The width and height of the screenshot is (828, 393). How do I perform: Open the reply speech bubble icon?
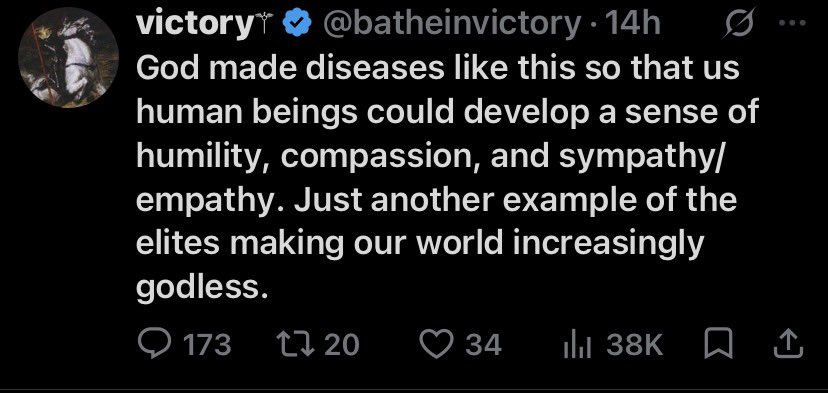(x=156, y=344)
